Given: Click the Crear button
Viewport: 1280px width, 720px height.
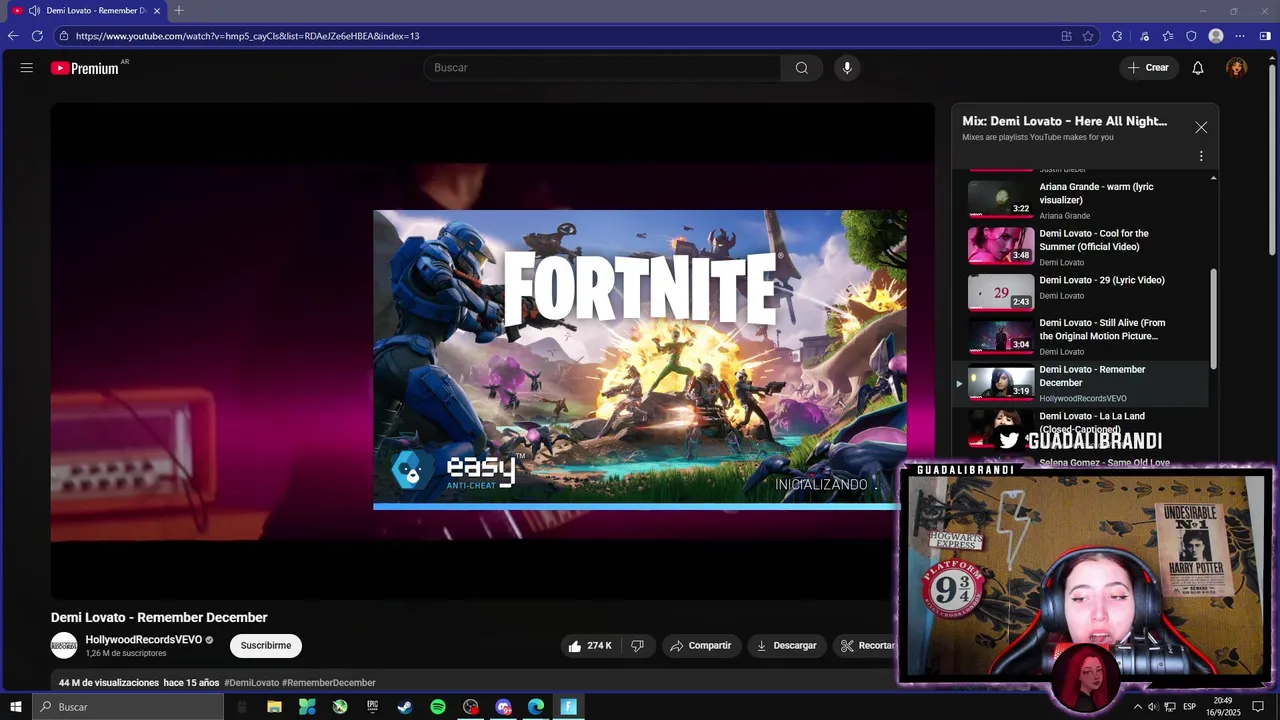Looking at the screenshot, I should [1148, 68].
